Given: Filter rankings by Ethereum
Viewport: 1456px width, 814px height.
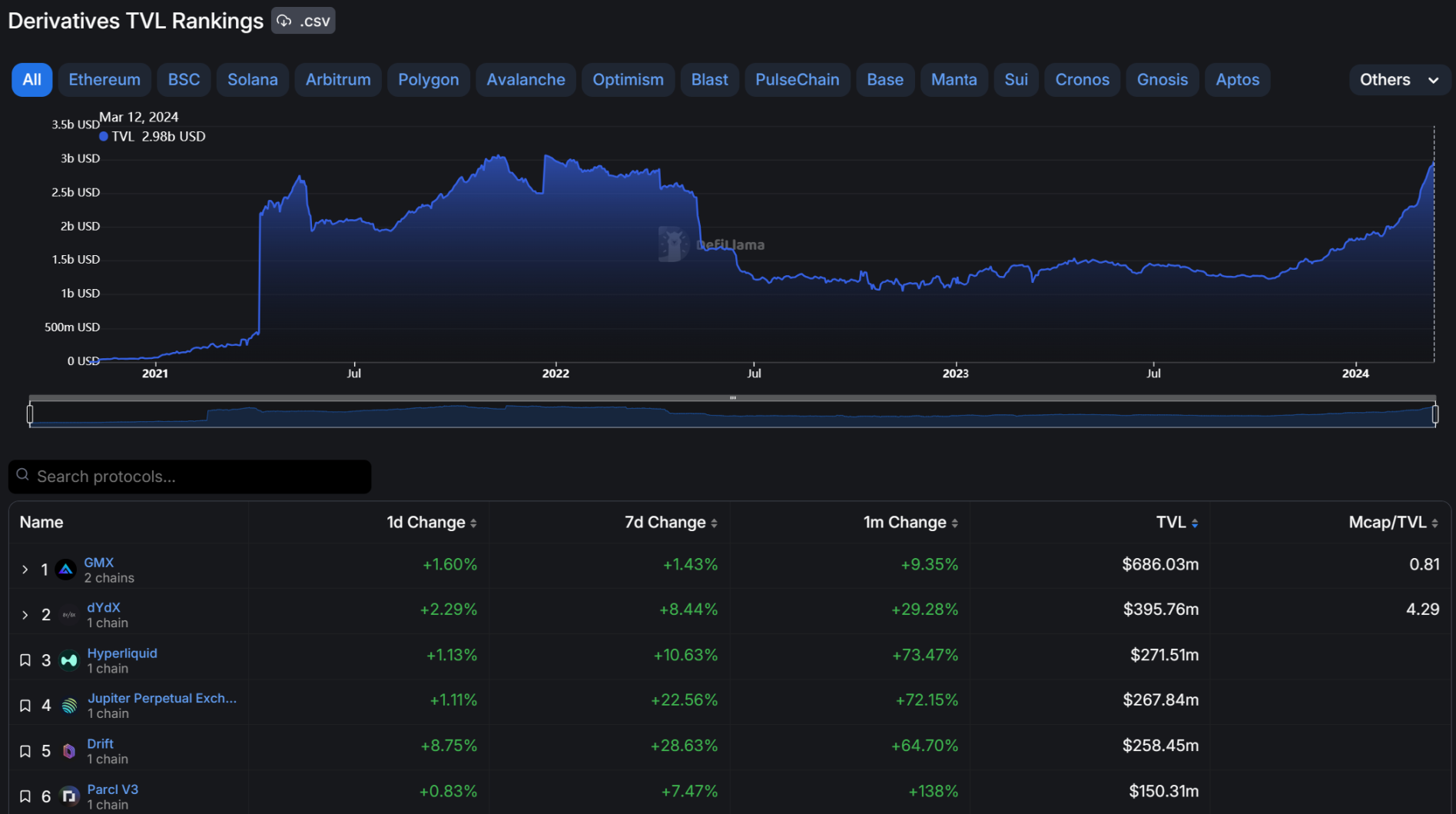Looking at the screenshot, I should pos(104,80).
